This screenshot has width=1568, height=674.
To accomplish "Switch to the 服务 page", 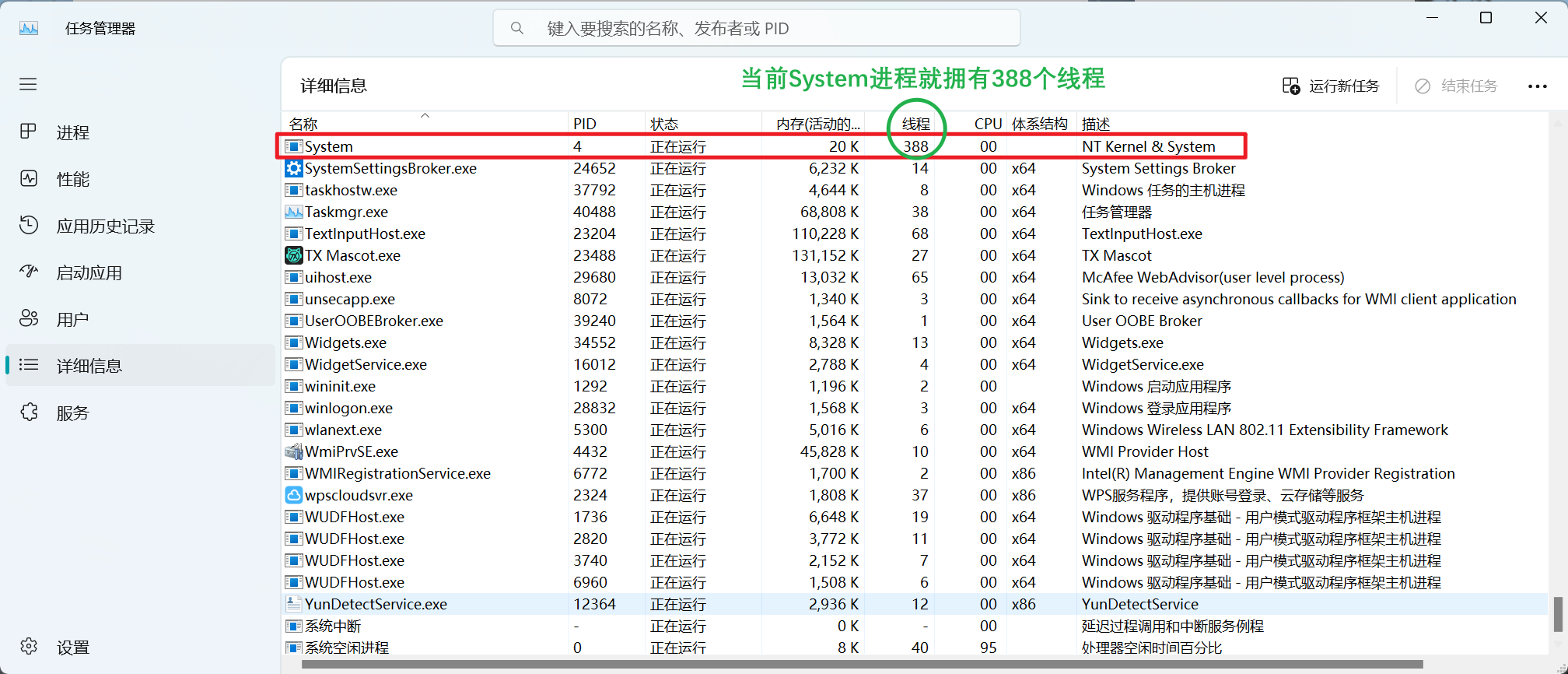I will coord(140,412).
